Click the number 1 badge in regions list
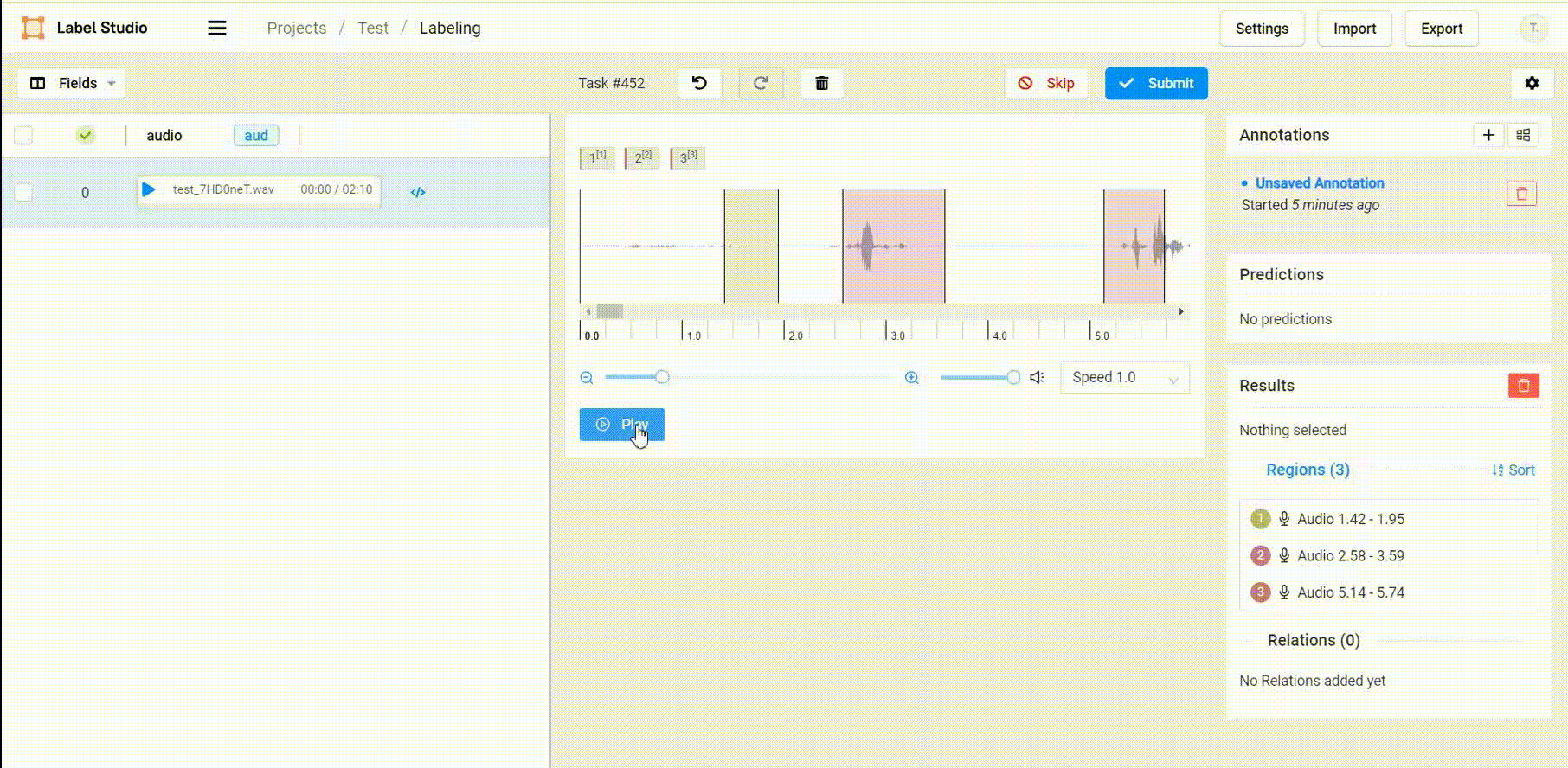This screenshot has width=1568, height=768. (1260, 519)
